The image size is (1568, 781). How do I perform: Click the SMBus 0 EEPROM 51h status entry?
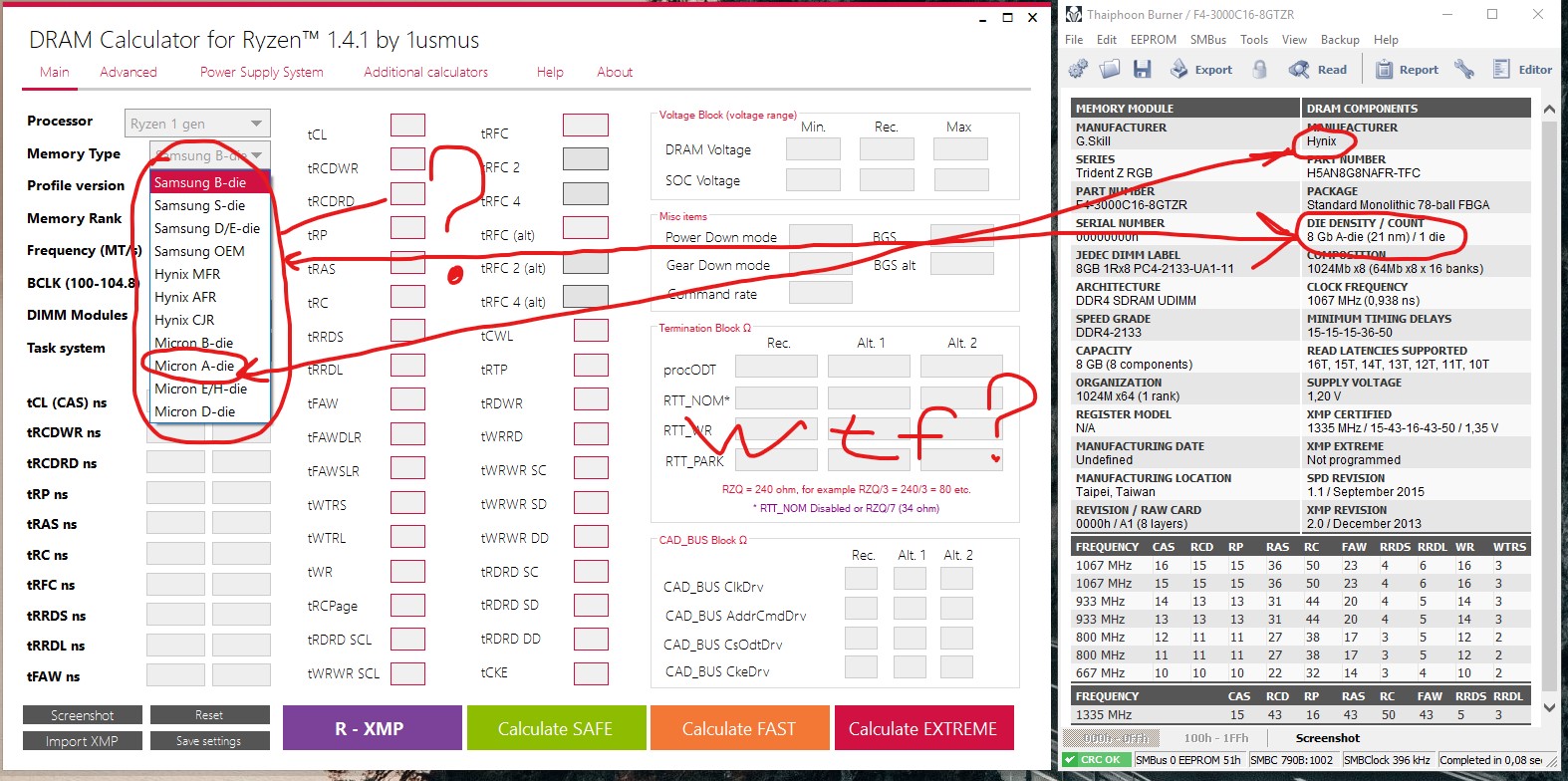coord(1188,760)
